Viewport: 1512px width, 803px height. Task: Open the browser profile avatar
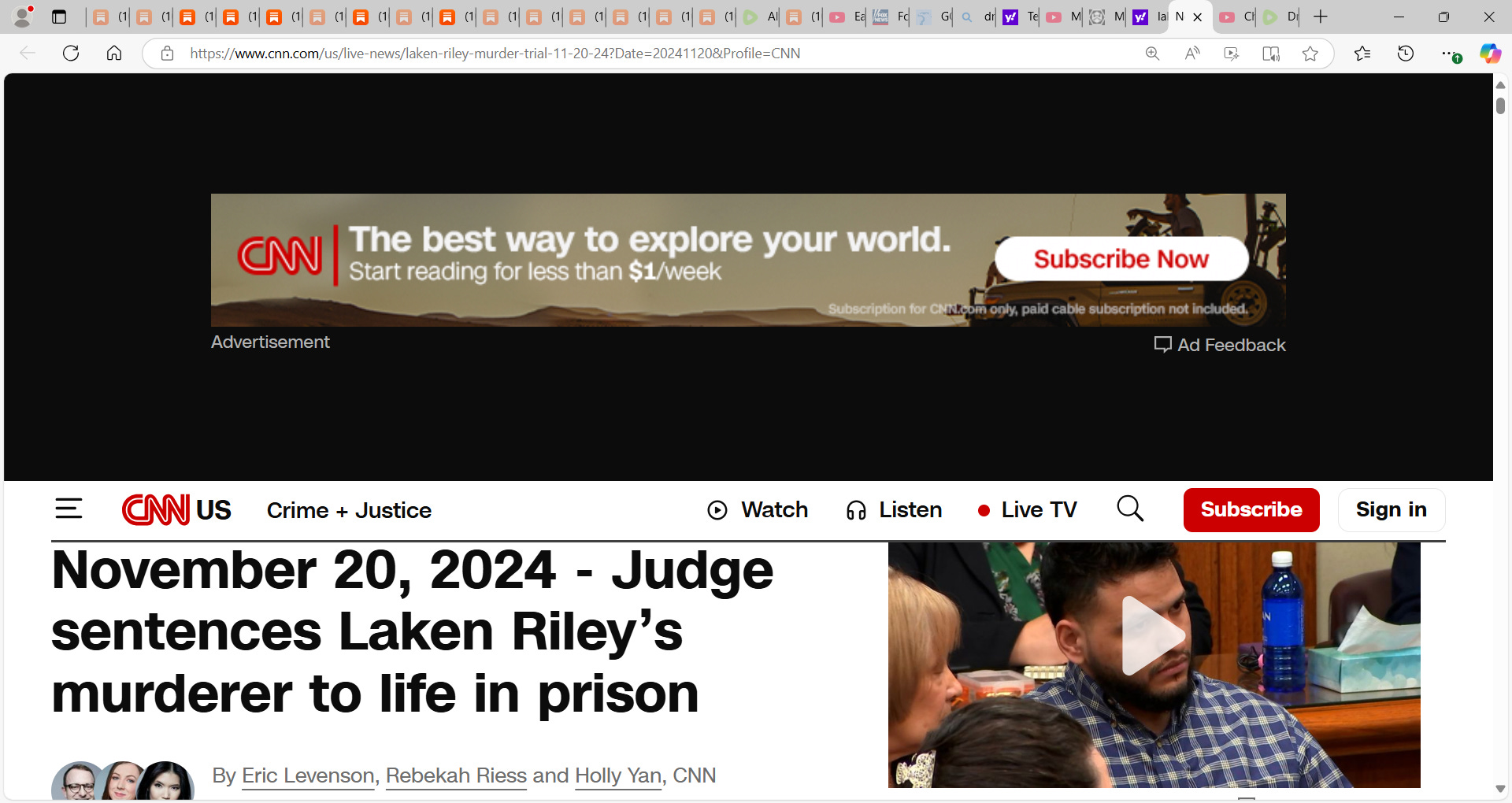23,16
